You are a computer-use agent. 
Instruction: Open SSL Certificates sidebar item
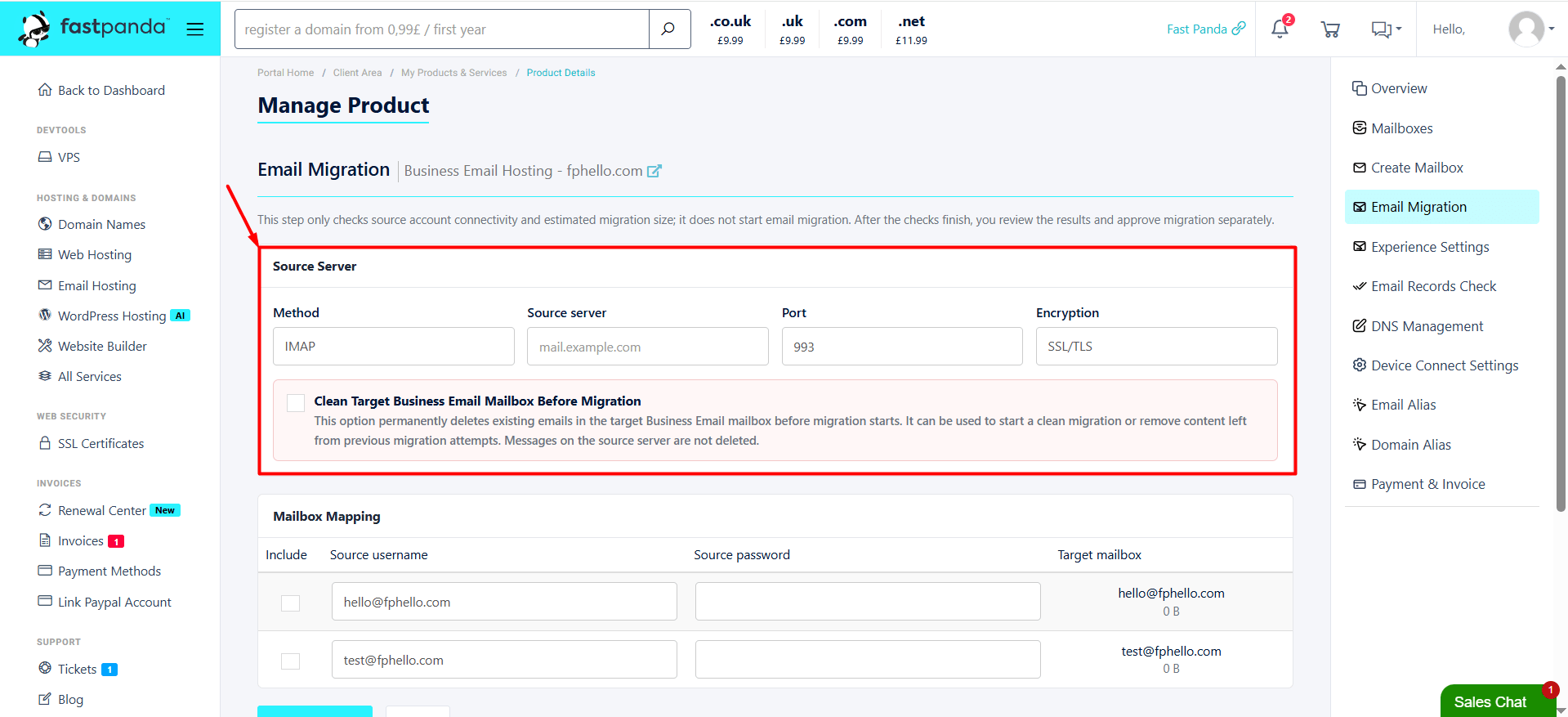click(91, 443)
